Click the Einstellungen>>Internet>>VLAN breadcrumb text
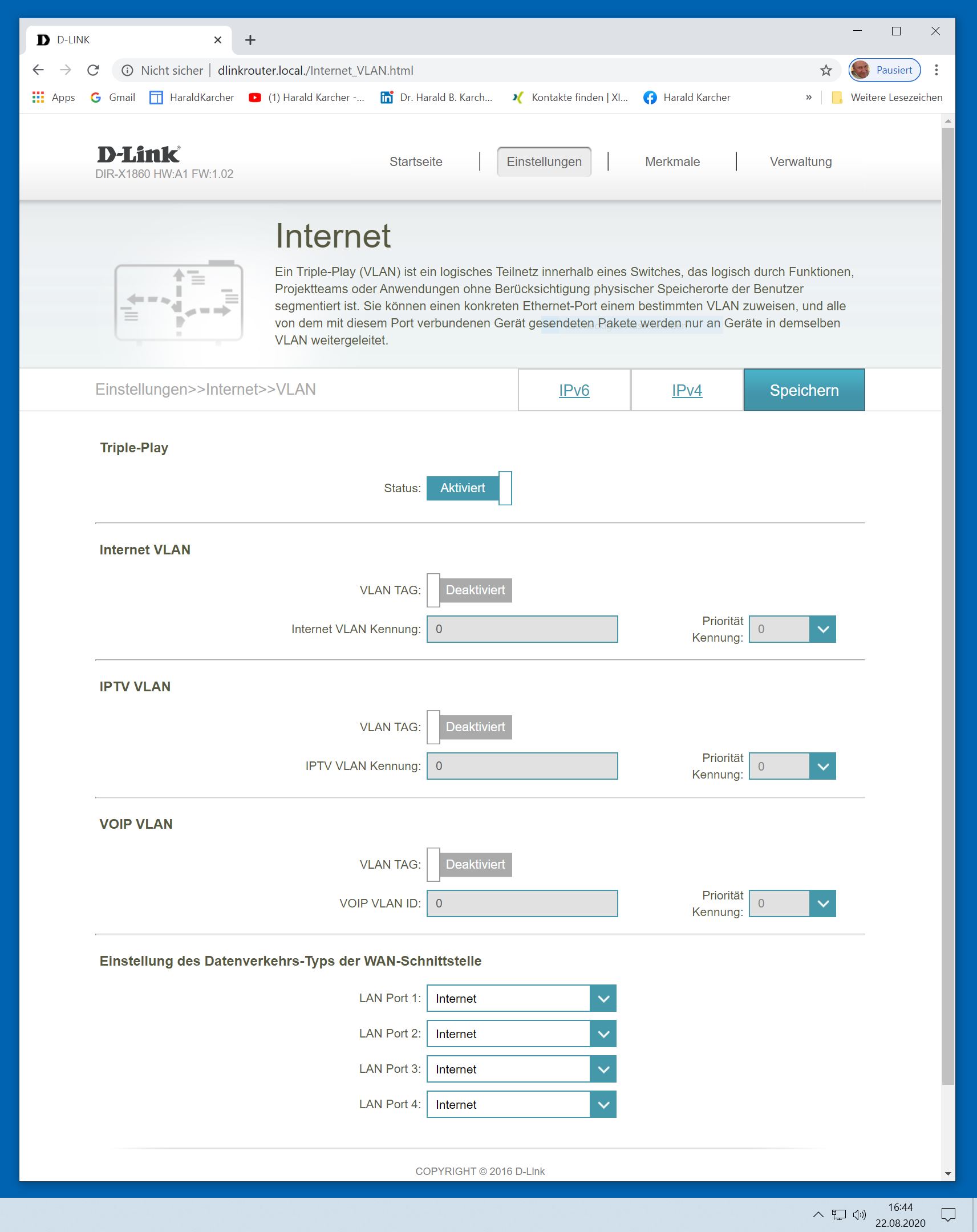 (206, 390)
